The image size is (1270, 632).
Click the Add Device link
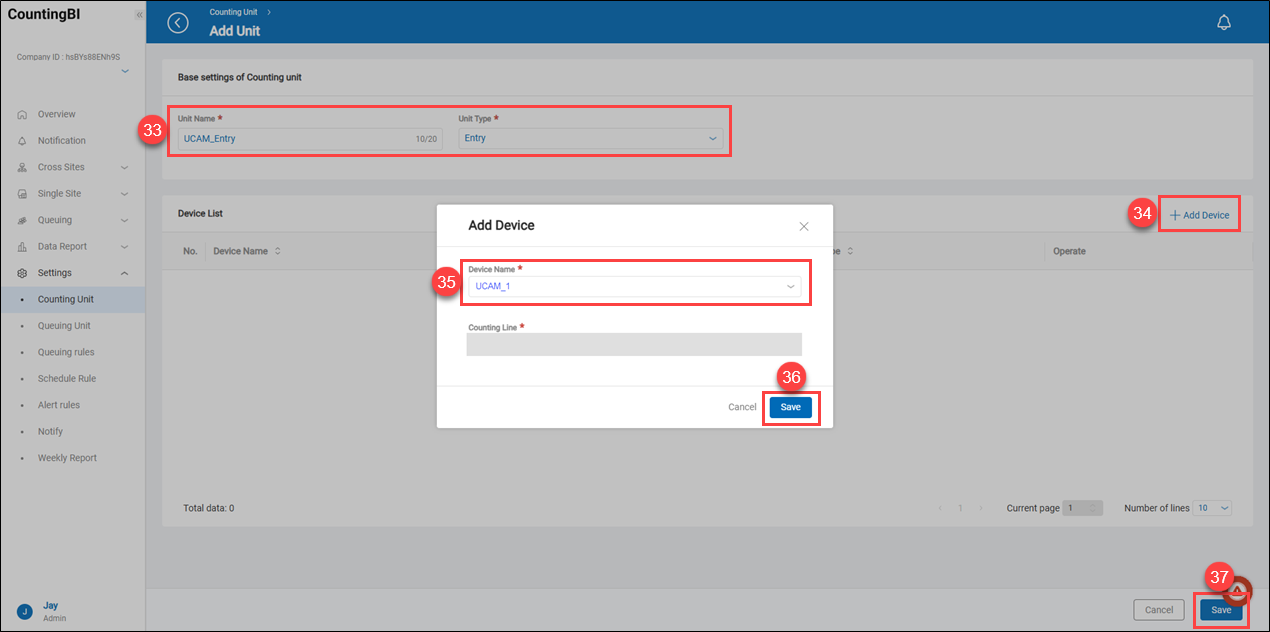[x=1199, y=215]
